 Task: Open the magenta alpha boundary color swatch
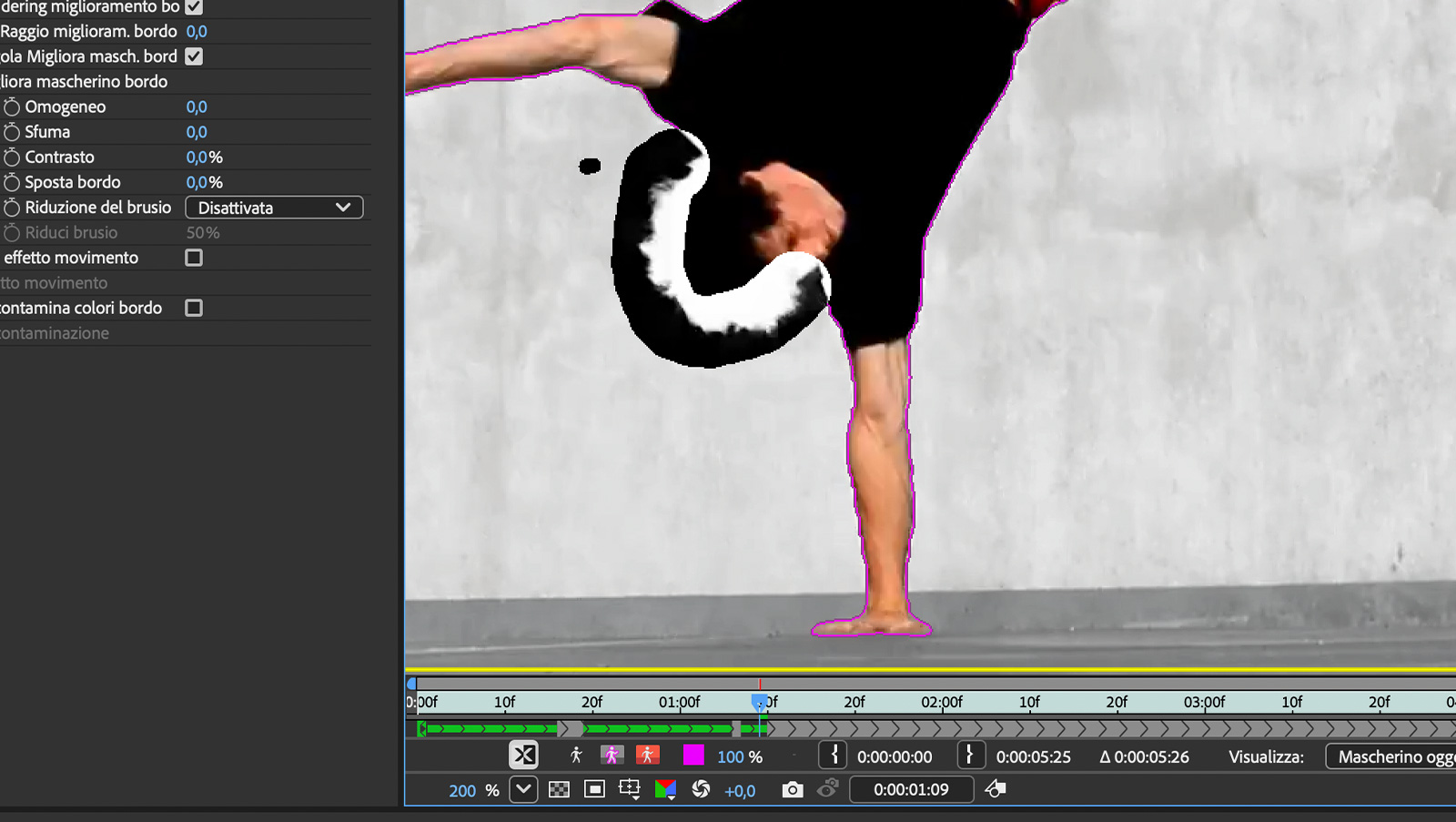click(x=693, y=756)
